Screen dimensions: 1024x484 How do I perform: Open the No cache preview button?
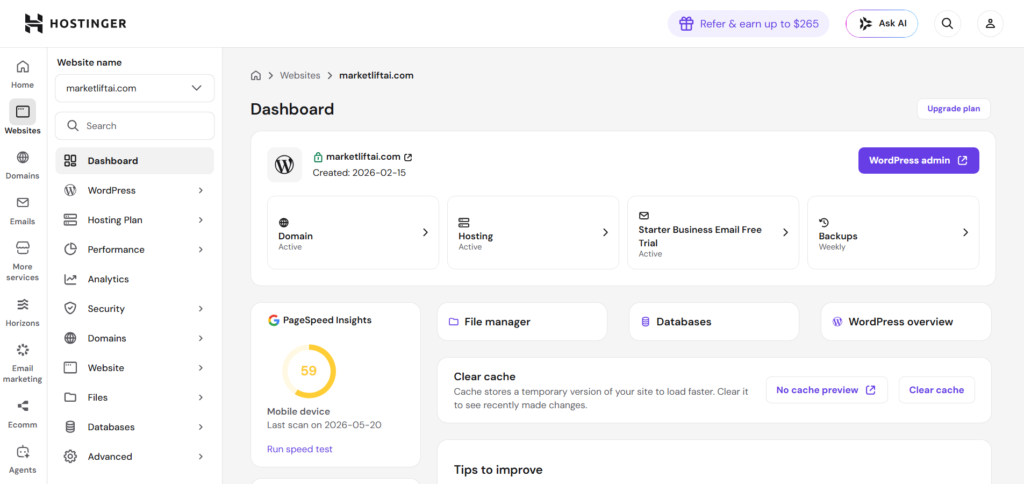[827, 390]
